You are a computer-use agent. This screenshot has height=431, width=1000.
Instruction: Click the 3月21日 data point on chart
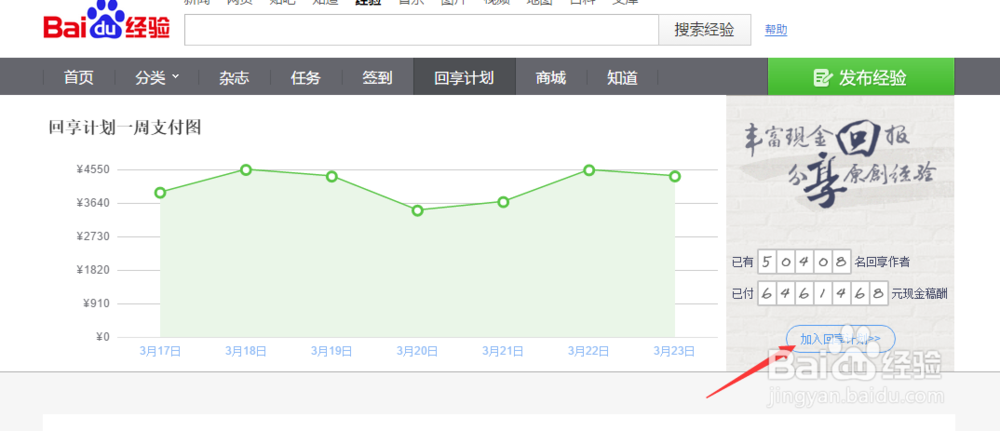coord(503,202)
